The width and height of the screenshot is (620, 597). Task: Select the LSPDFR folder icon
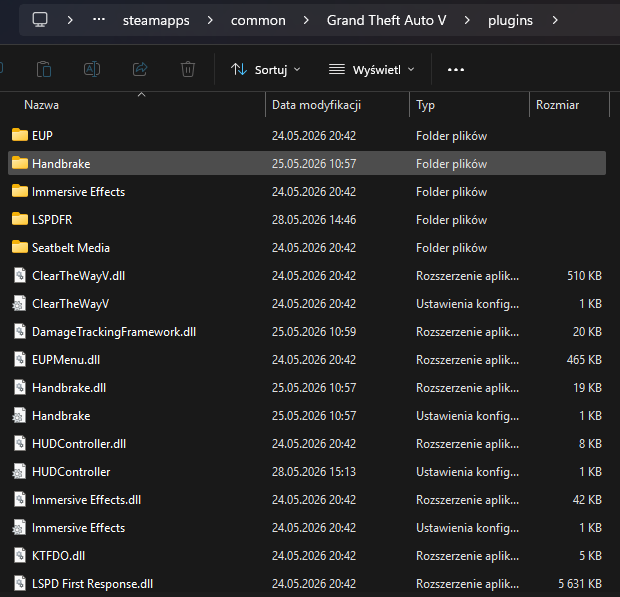click(20, 219)
